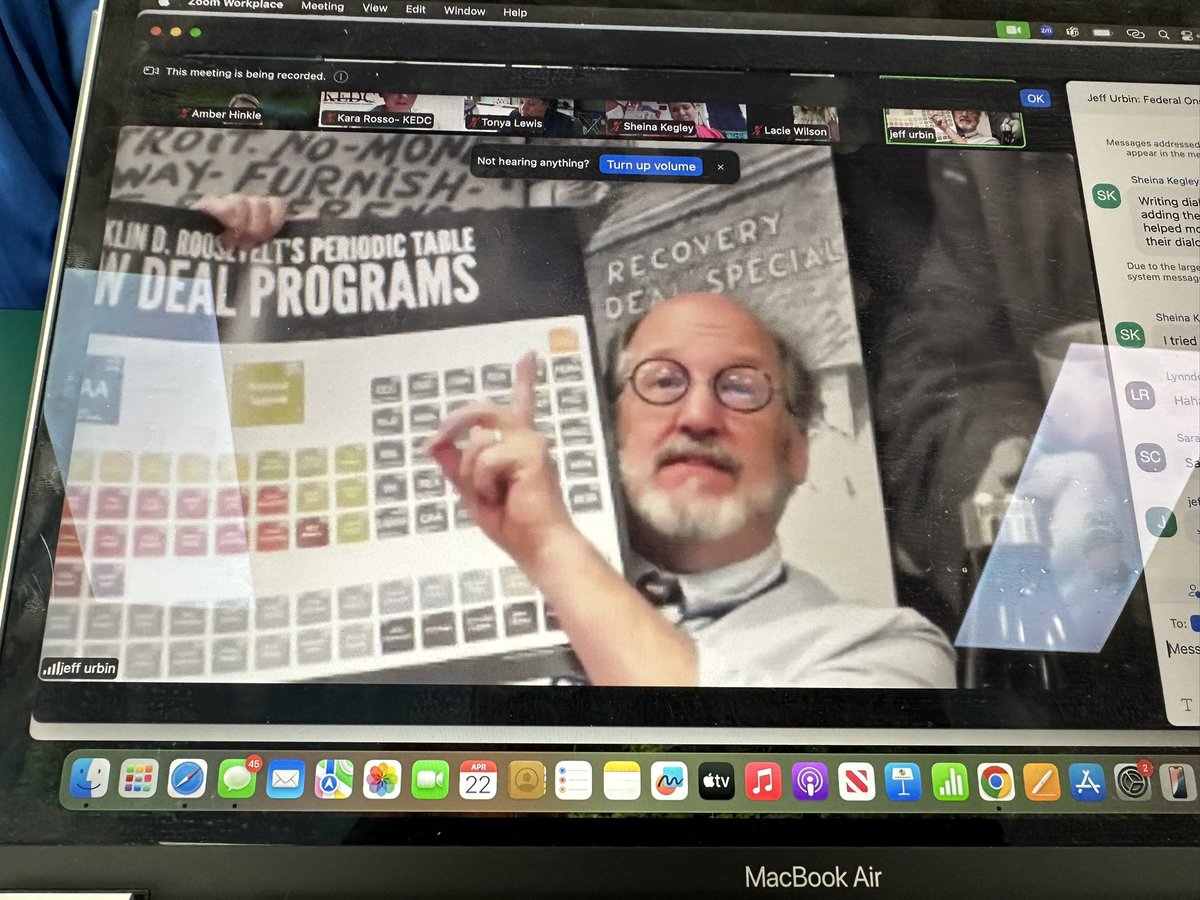Viewport: 1200px width, 900px height.
Task: Open the Photos app in Dock
Action: pos(382,780)
